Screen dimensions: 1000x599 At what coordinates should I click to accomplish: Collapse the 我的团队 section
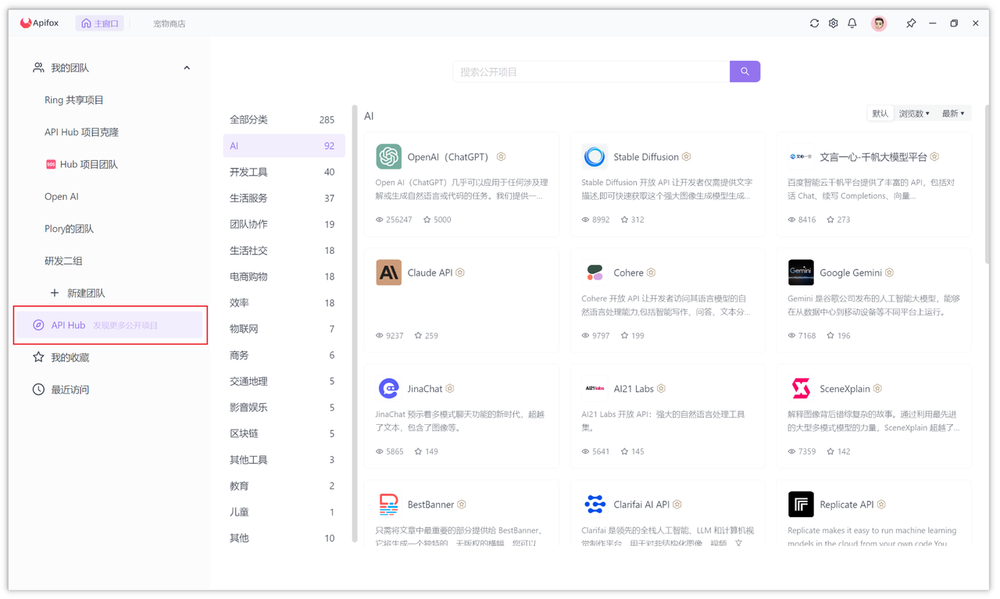coord(186,67)
